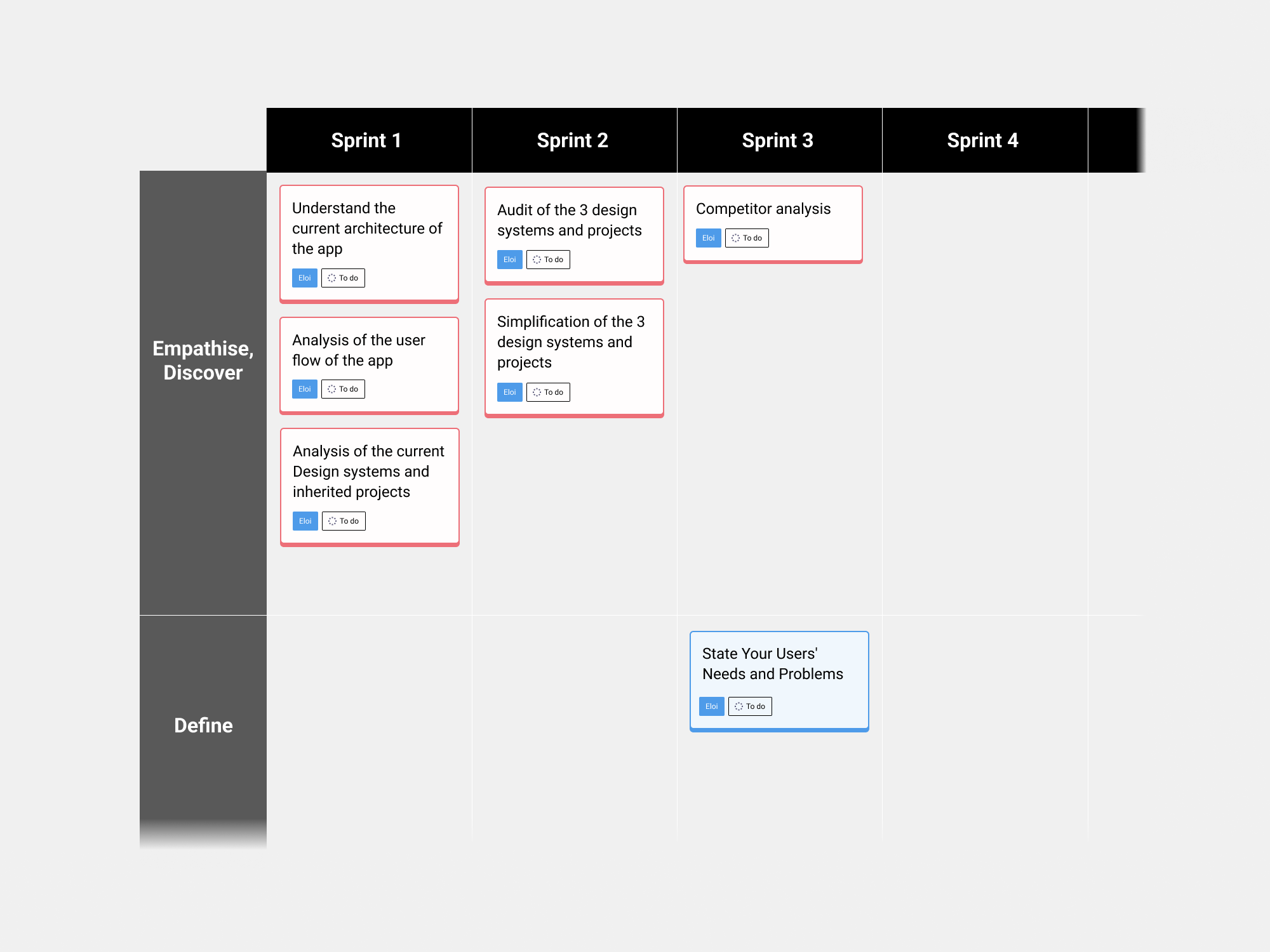Screen dimensions: 1270x952
Task: Click Eloi tag on State Your Users' Needs card
Action: point(711,706)
